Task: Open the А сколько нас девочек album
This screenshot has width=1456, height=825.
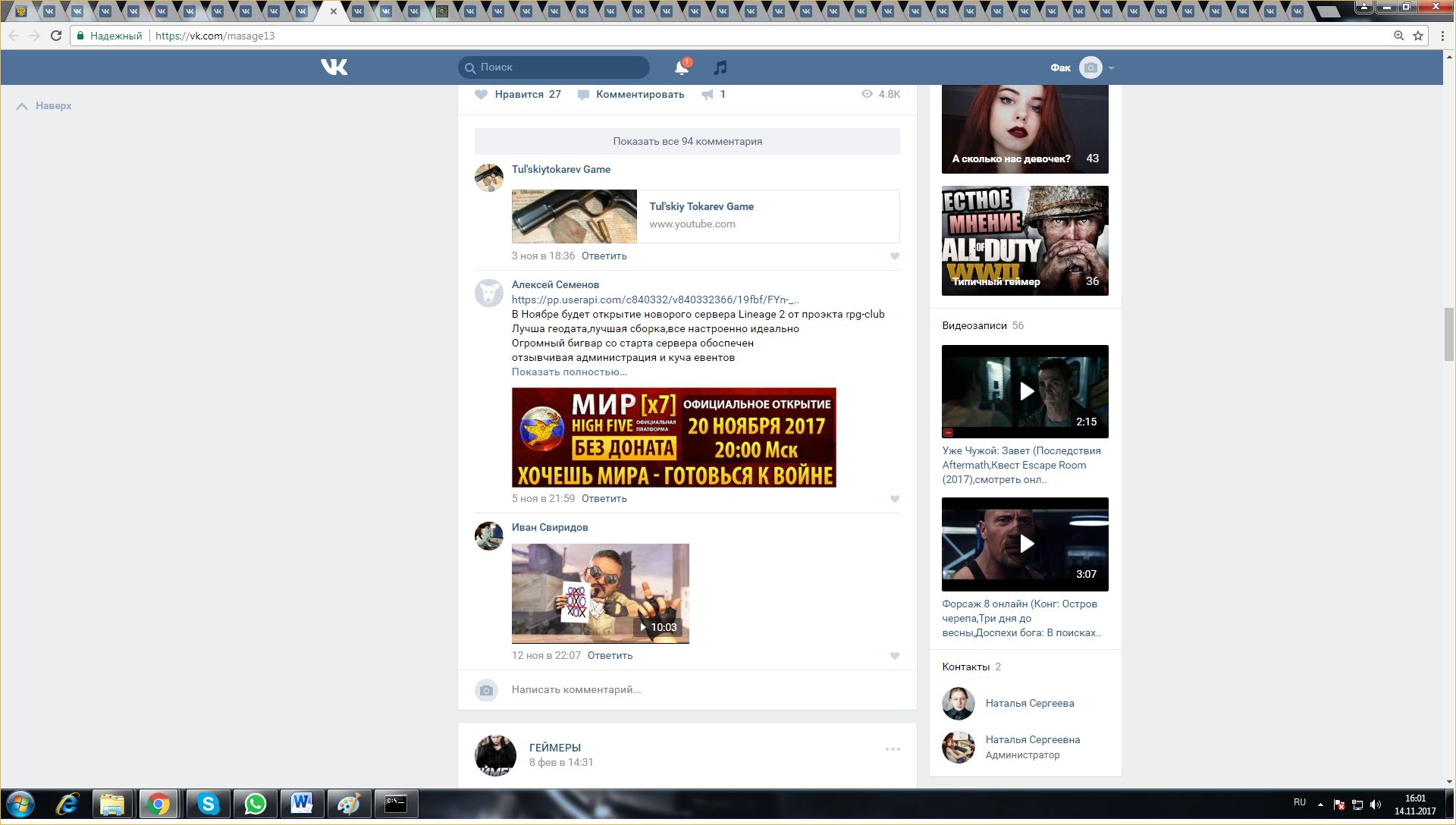Action: (x=1025, y=129)
